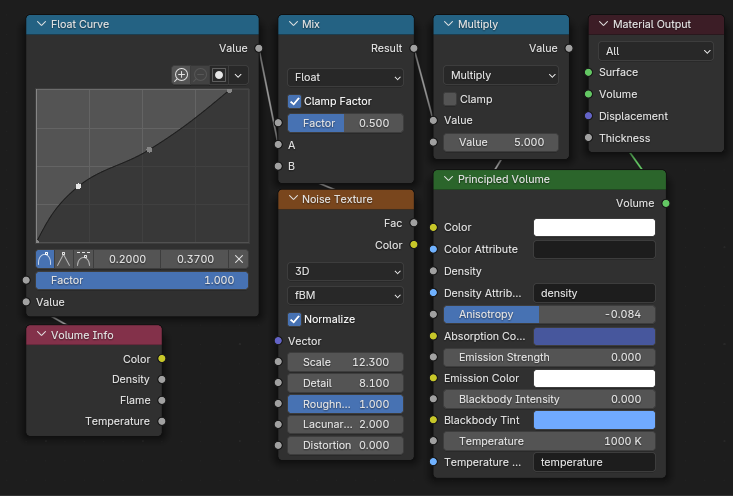The image size is (733, 496).
Task: Adjust the Mix Factor 0.500 slider
Action: tap(345, 123)
